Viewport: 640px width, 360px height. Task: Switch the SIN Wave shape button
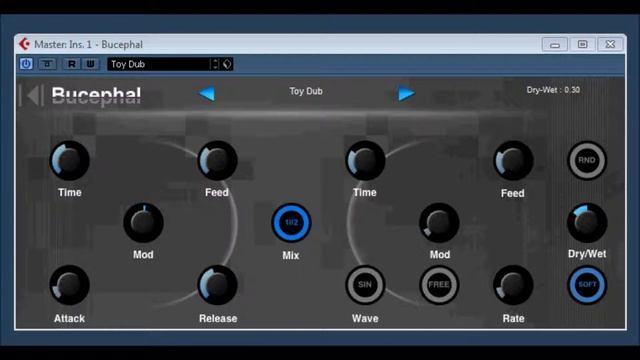point(365,285)
